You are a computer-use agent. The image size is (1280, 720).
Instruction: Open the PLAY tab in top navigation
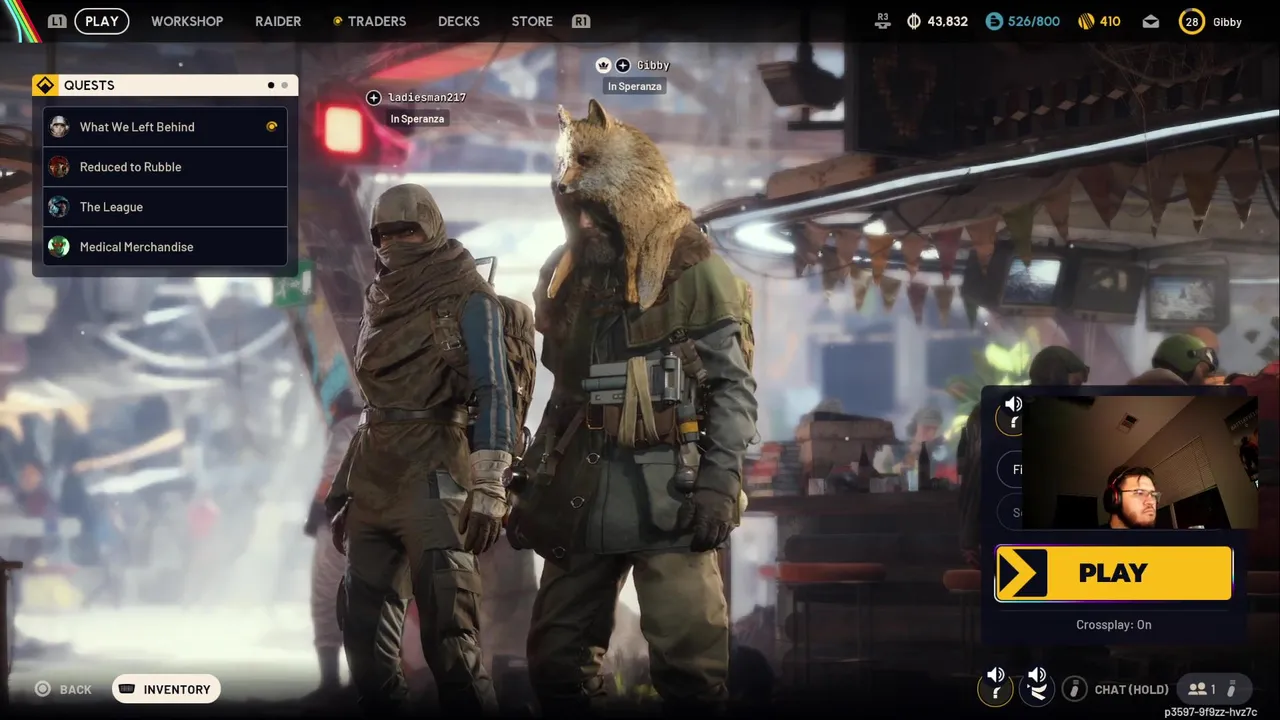102,21
